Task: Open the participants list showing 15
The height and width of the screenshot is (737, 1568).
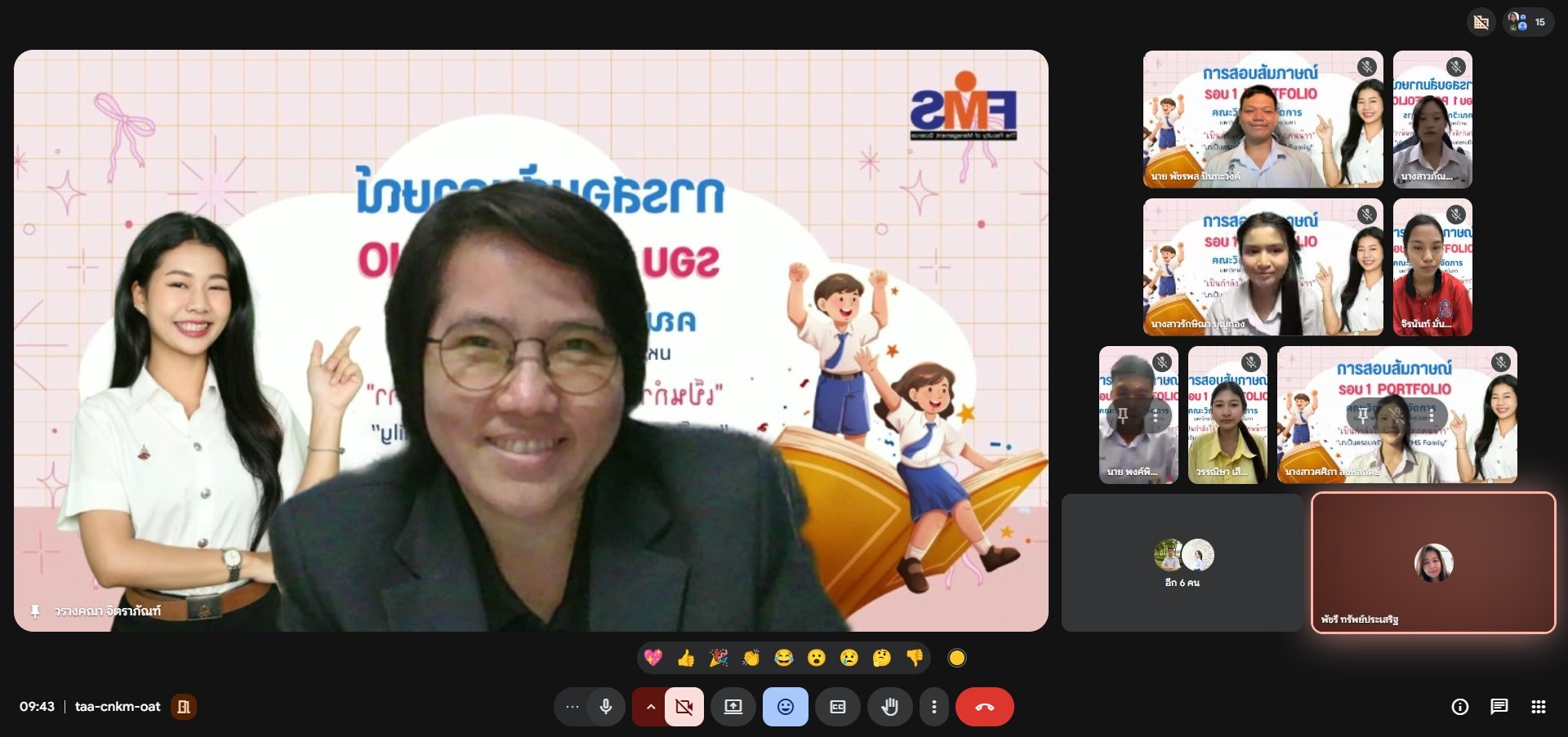Action: pos(1528,22)
